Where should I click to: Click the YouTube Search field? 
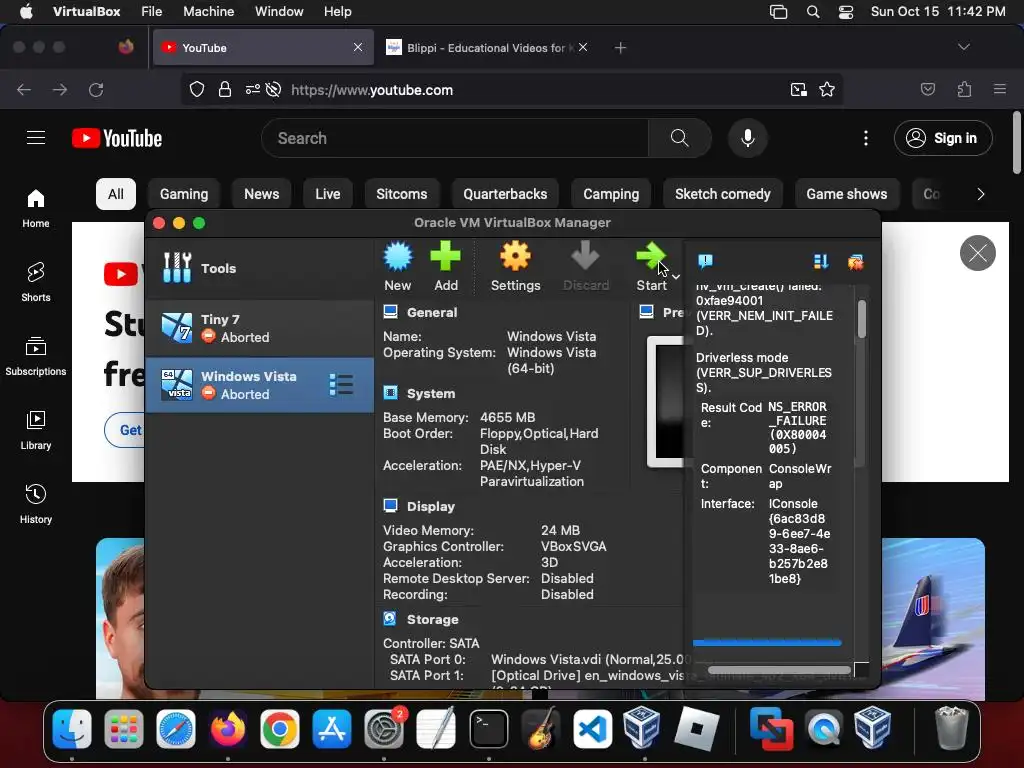[455, 138]
